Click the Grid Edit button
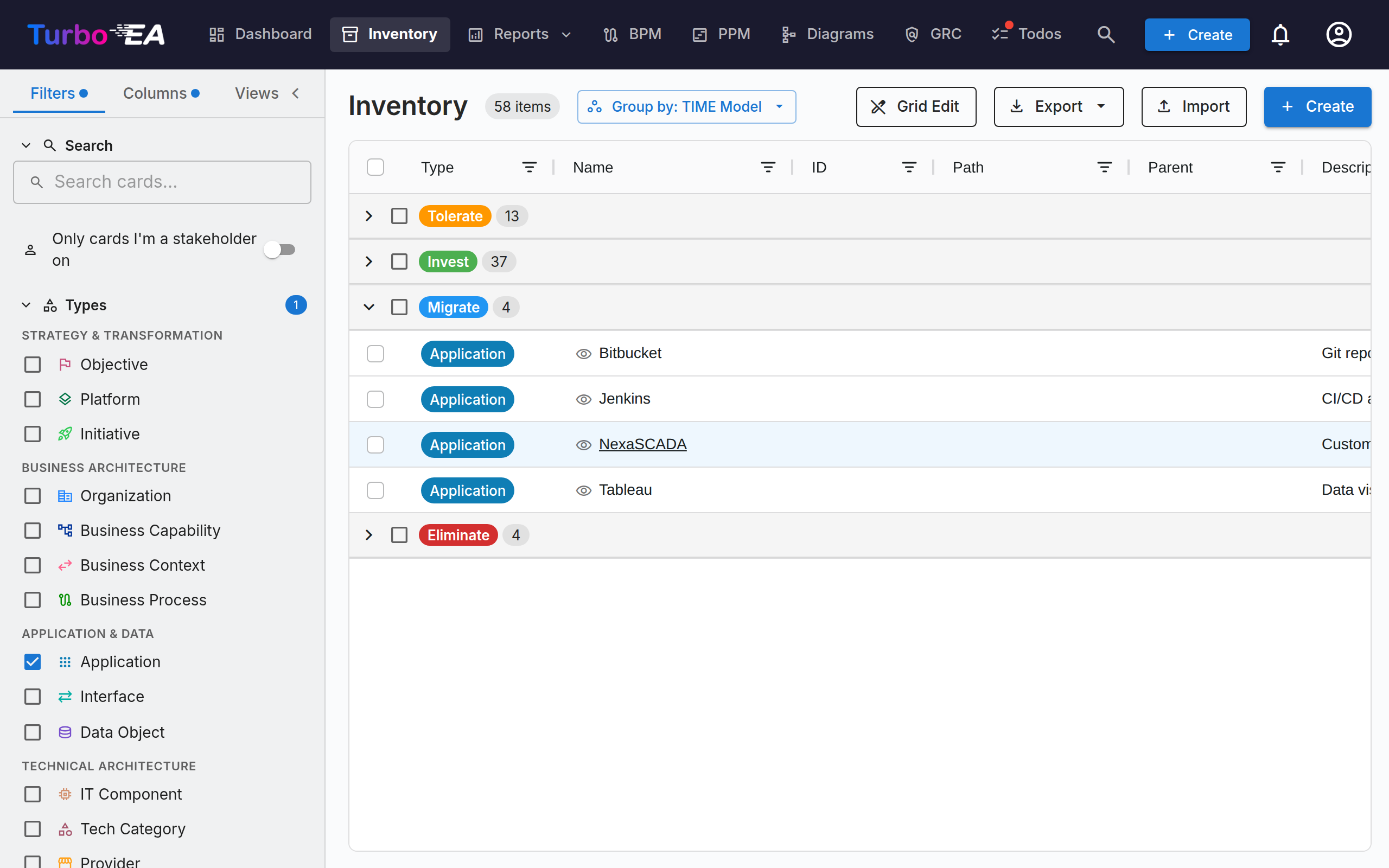The width and height of the screenshot is (1389, 868). [916, 107]
